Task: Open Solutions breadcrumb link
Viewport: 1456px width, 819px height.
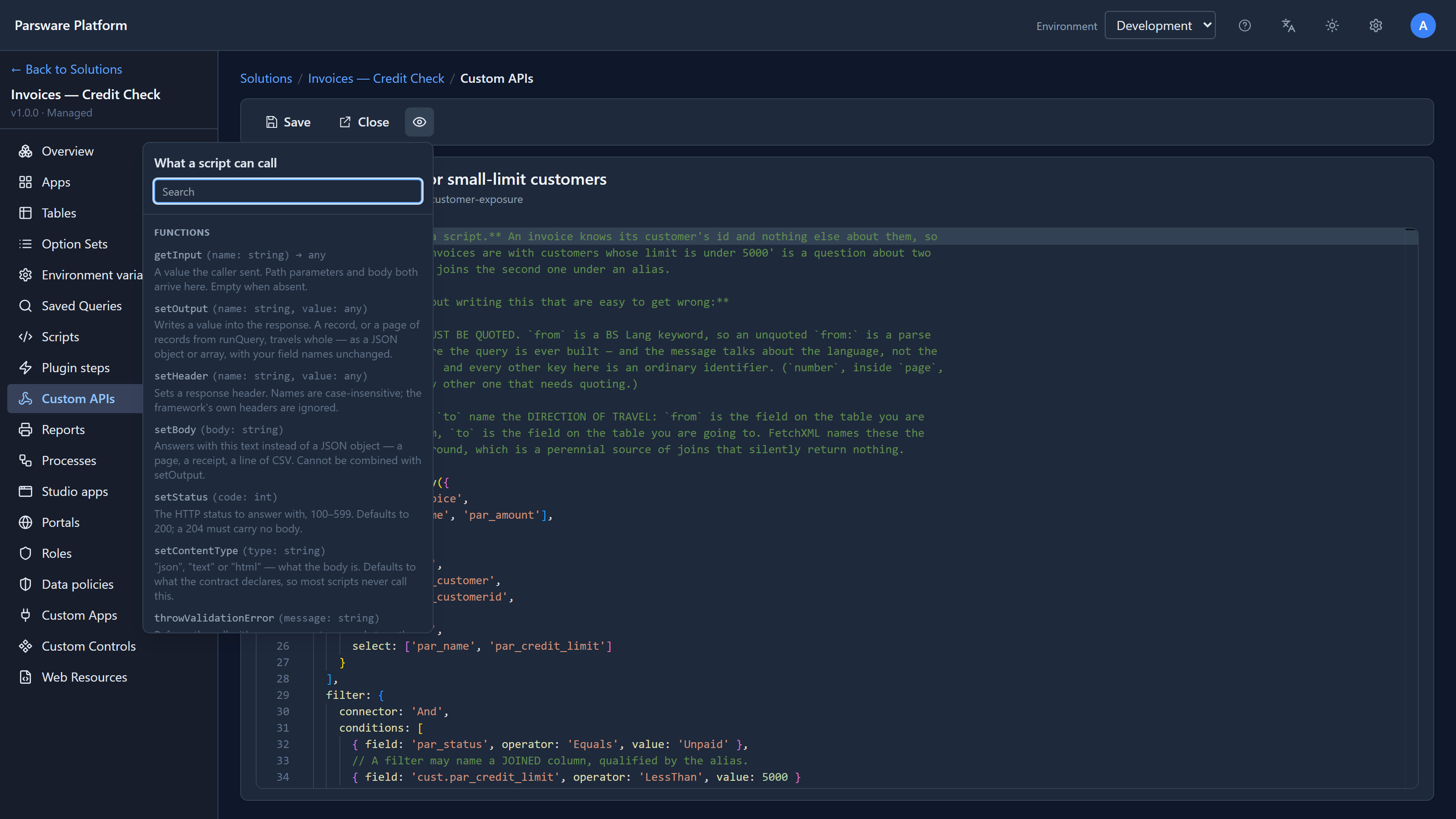Action: click(x=266, y=79)
